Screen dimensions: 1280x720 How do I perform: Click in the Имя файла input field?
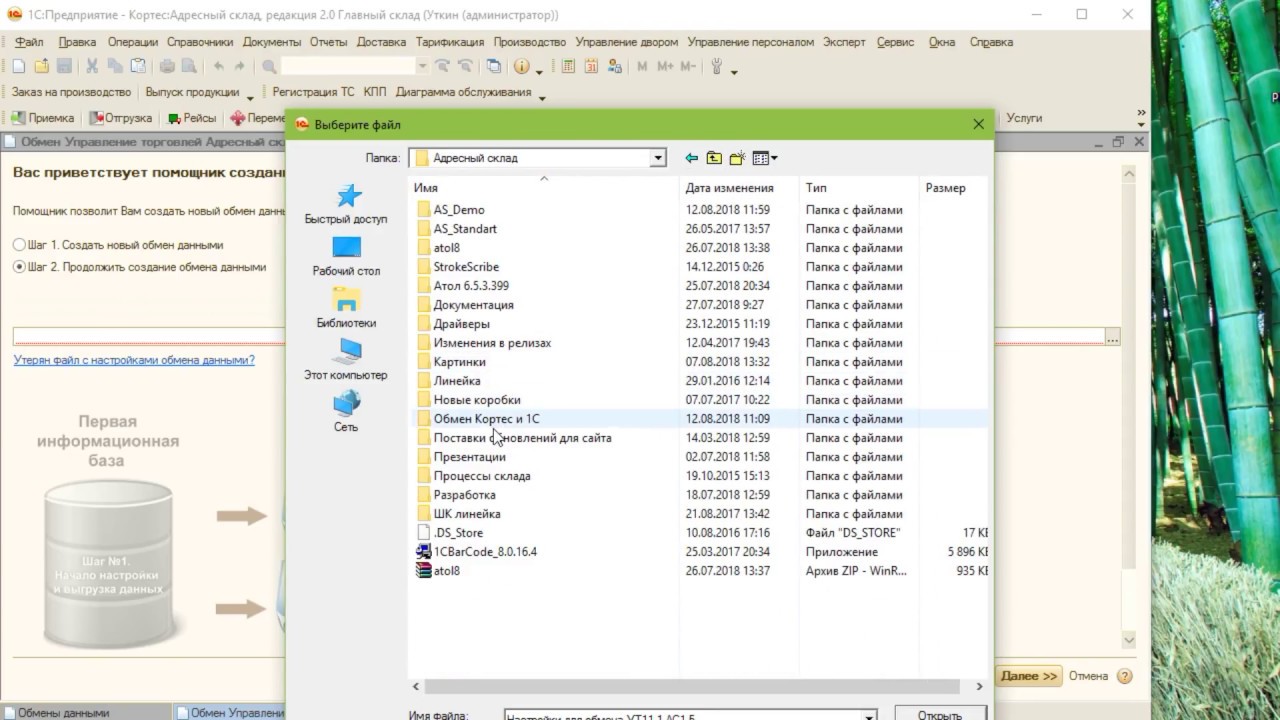(x=682, y=716)
